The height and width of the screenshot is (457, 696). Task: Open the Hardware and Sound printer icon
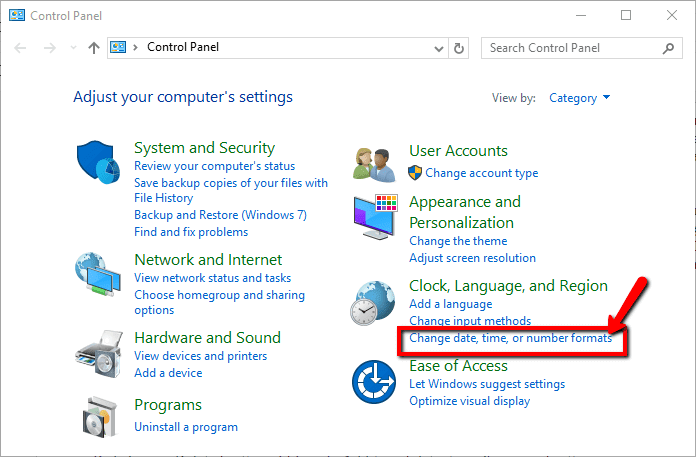(x=99, y=354)
